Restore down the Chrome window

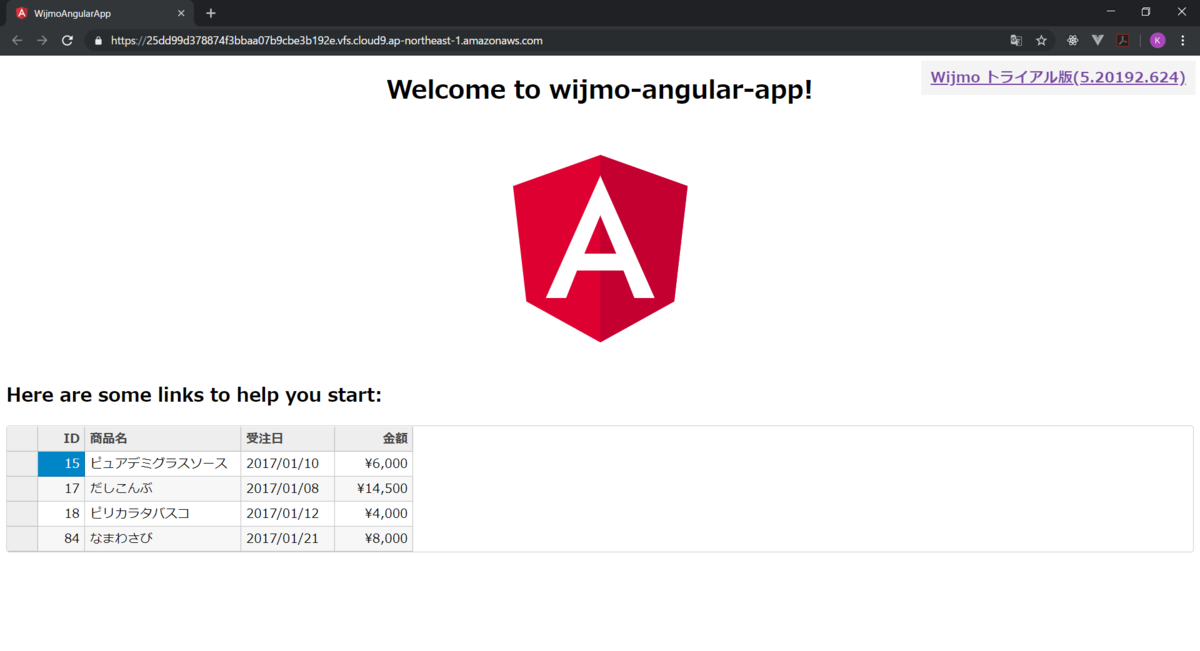[1146, 11]
